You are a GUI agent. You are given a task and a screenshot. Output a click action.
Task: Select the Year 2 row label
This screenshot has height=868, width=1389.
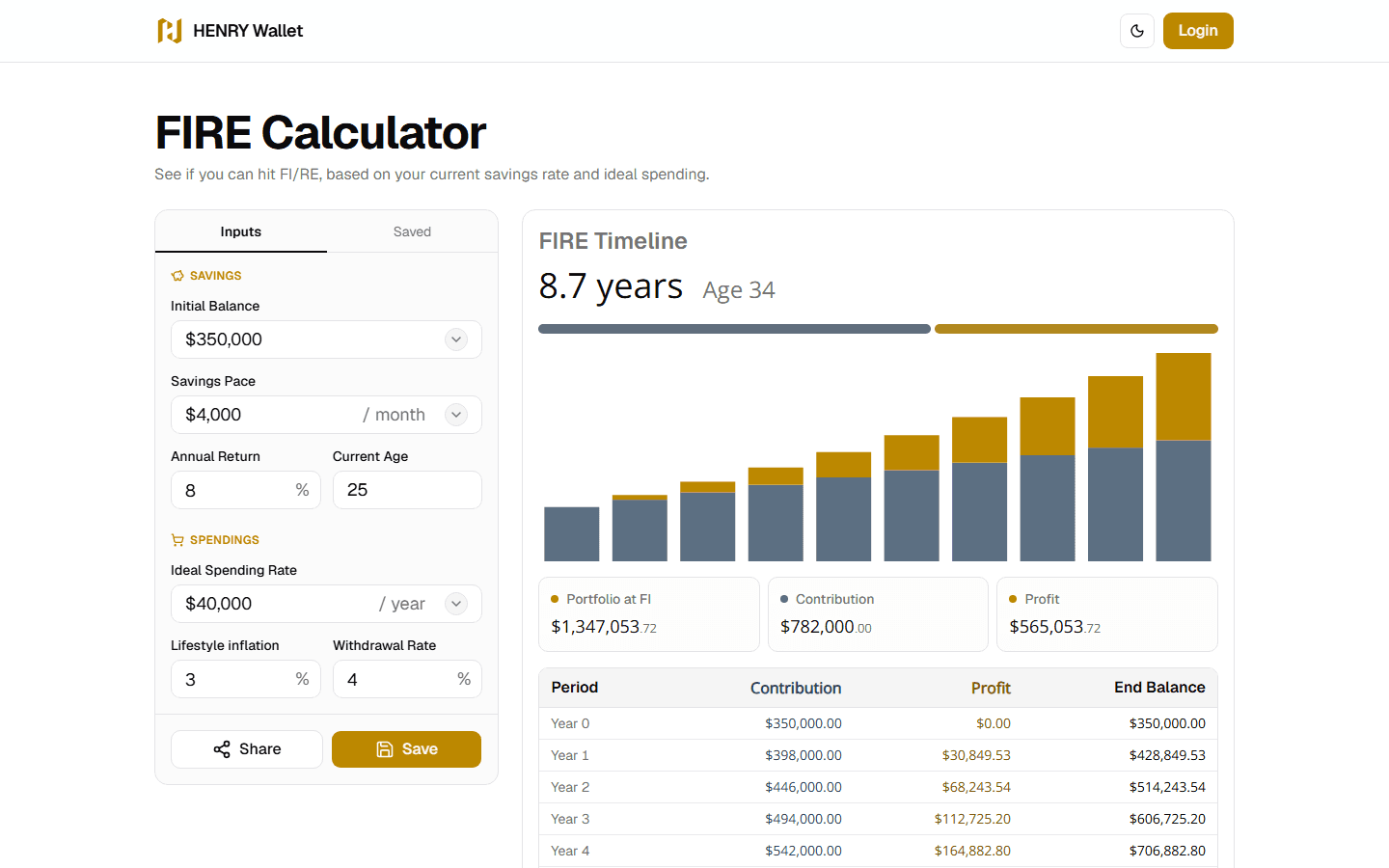570,787
